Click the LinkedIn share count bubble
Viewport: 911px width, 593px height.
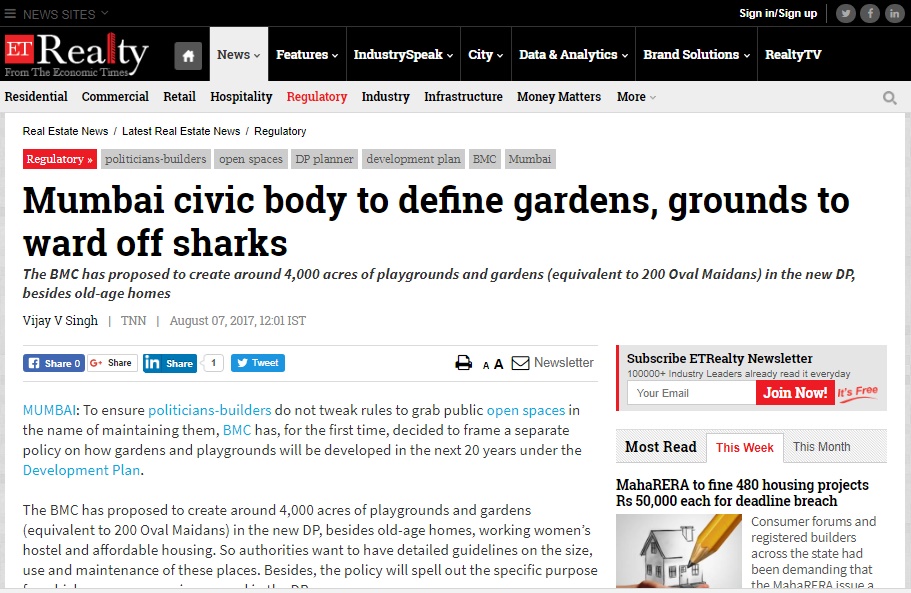(x=213, y=363)
